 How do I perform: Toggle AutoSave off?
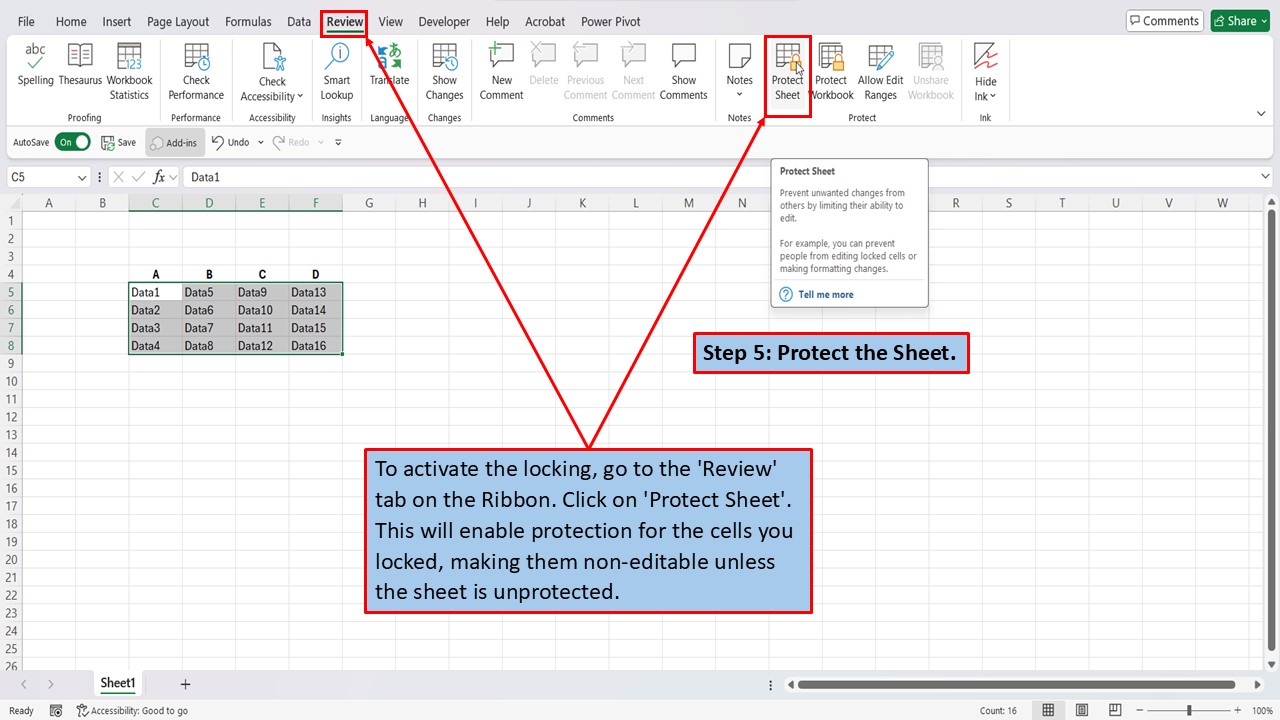72,142
